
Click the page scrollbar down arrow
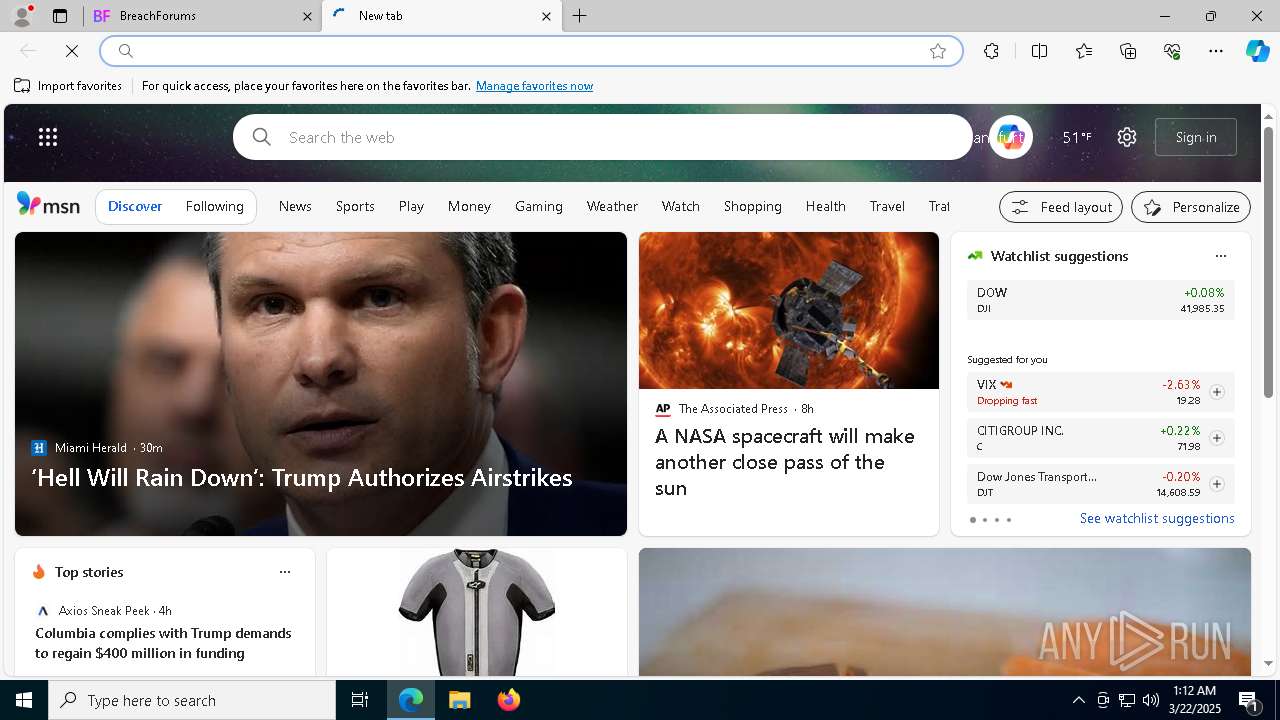pos(1268,663)
